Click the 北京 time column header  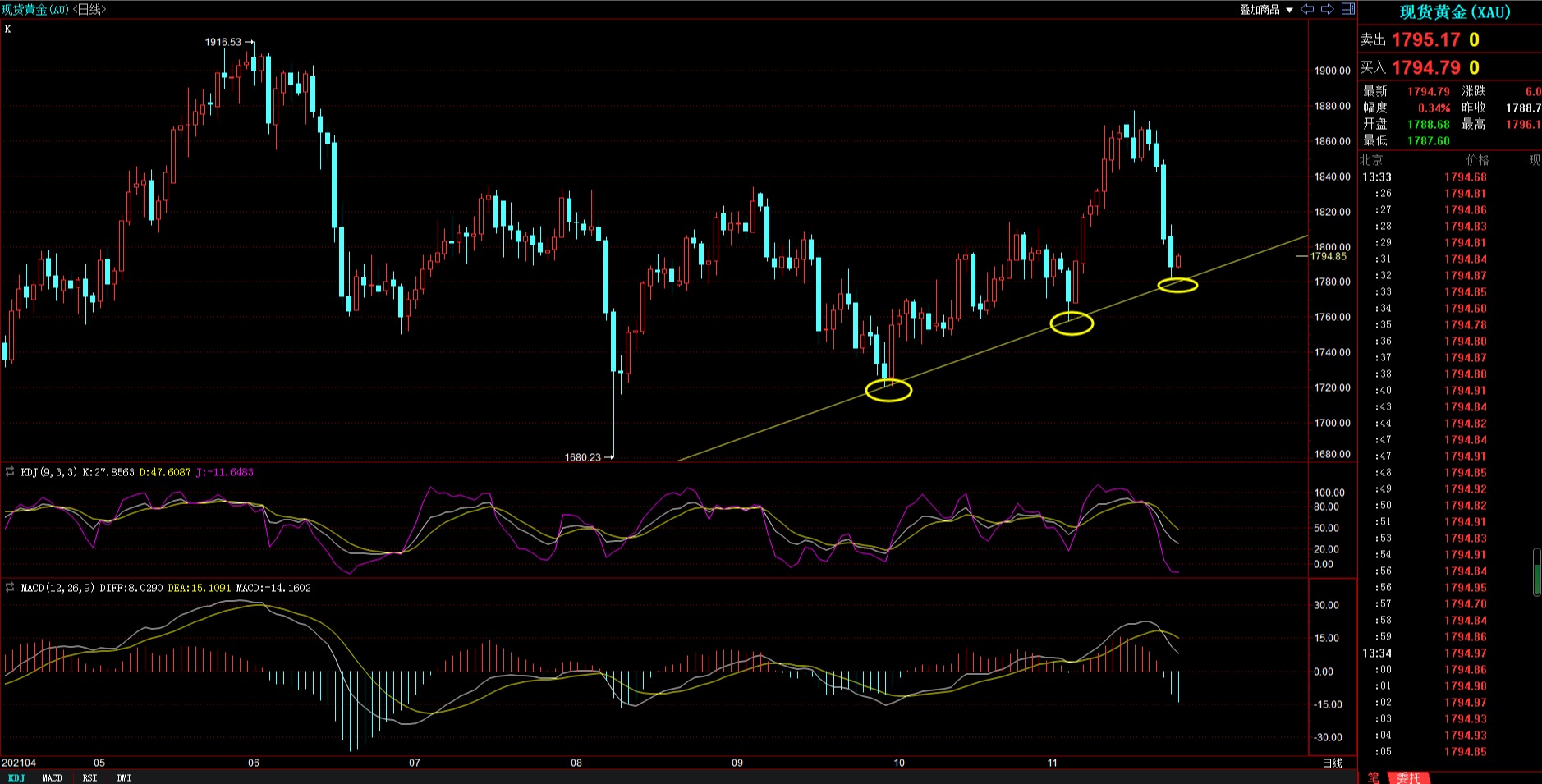click(x=1371, y=160)
